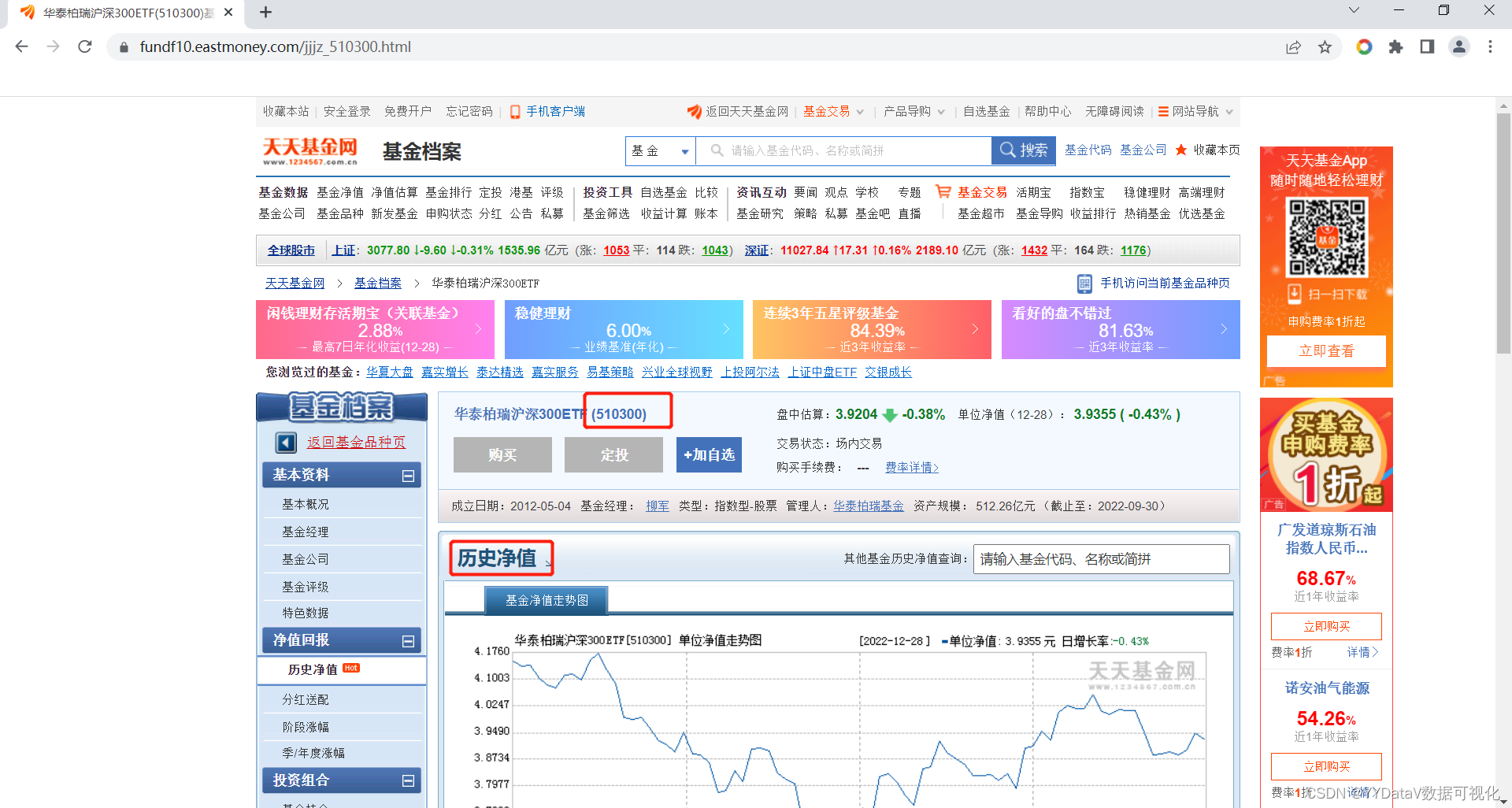This screenshot has height=808, width=1512.
Task: Toggle the browser side panel icon
Action: [x=1427, y=47]
